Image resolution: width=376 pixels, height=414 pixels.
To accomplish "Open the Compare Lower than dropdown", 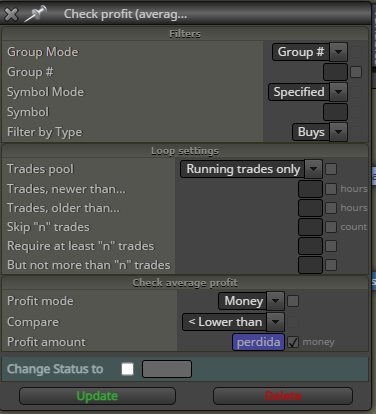I will point(275,322).
